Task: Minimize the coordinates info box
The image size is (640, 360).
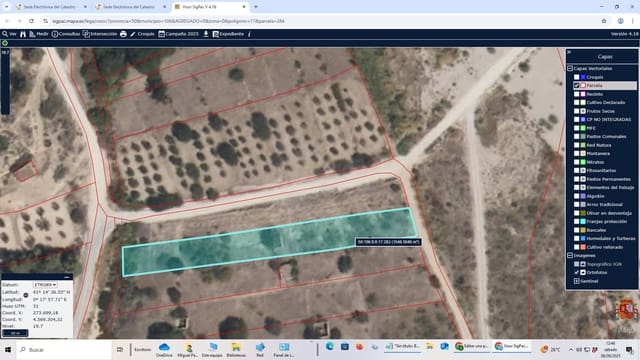Action: tap(67, 277)
